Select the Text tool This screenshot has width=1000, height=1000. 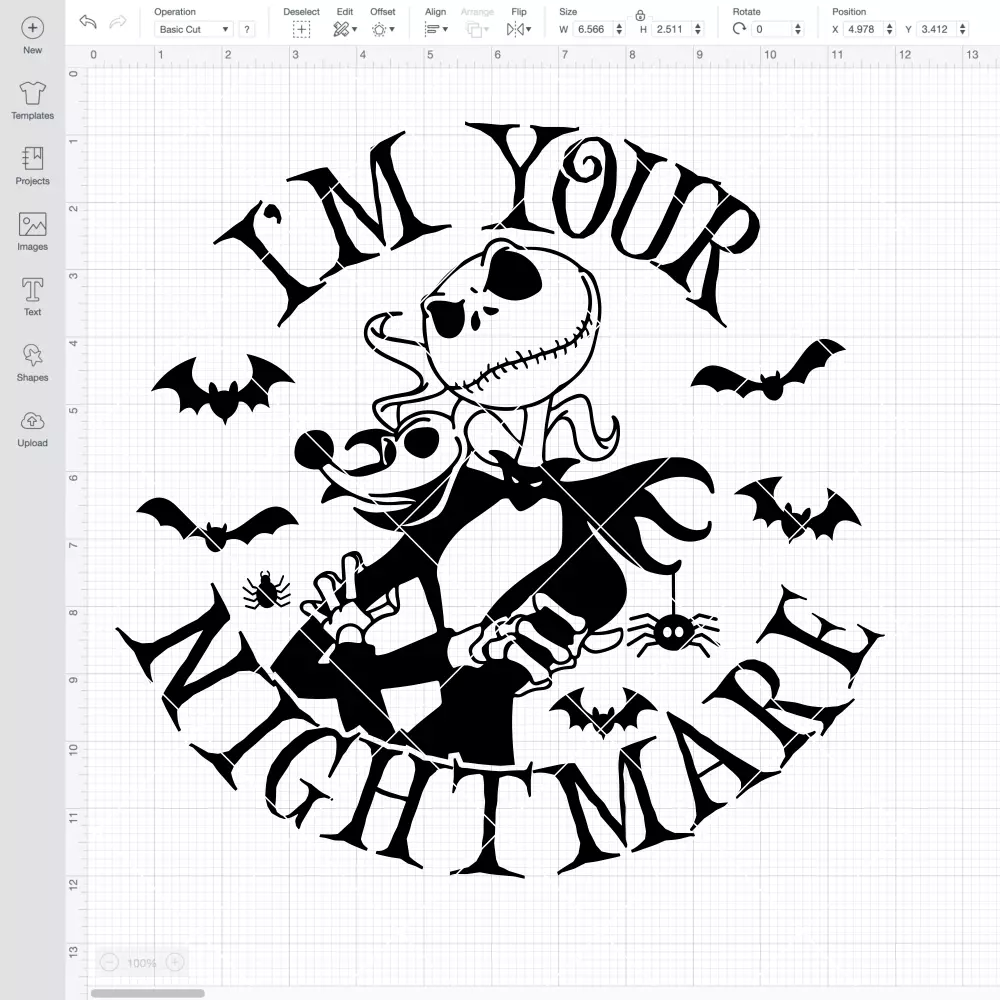(x=33, y=297)
